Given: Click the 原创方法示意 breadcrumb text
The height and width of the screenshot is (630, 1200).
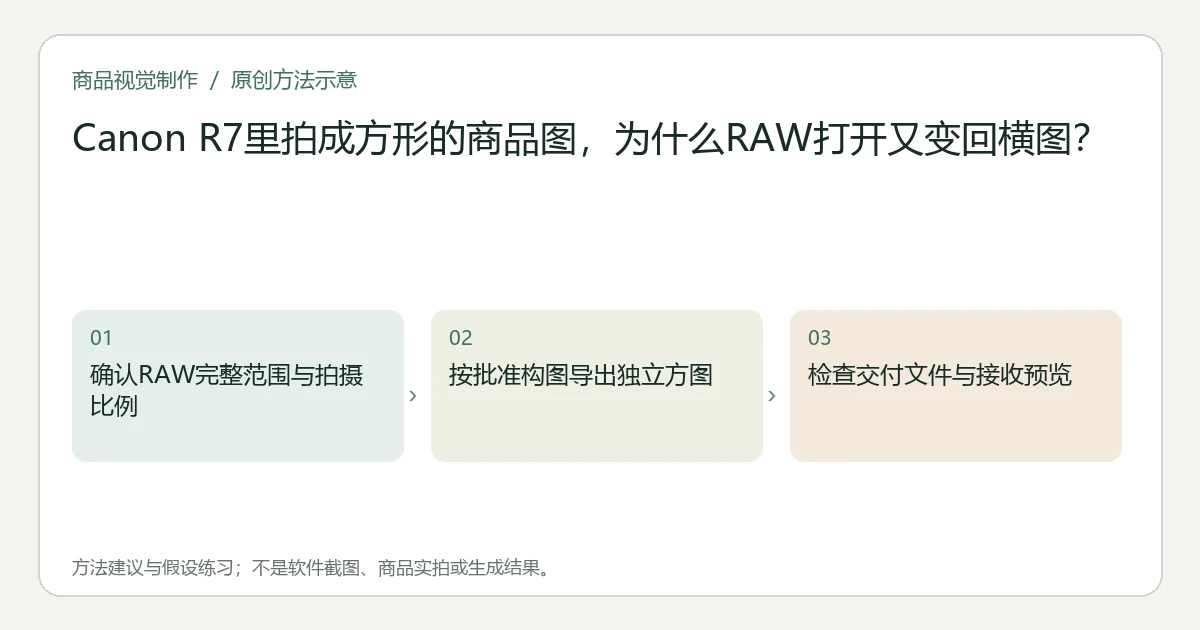Looking at the screenshot, I should pos(293,80).
